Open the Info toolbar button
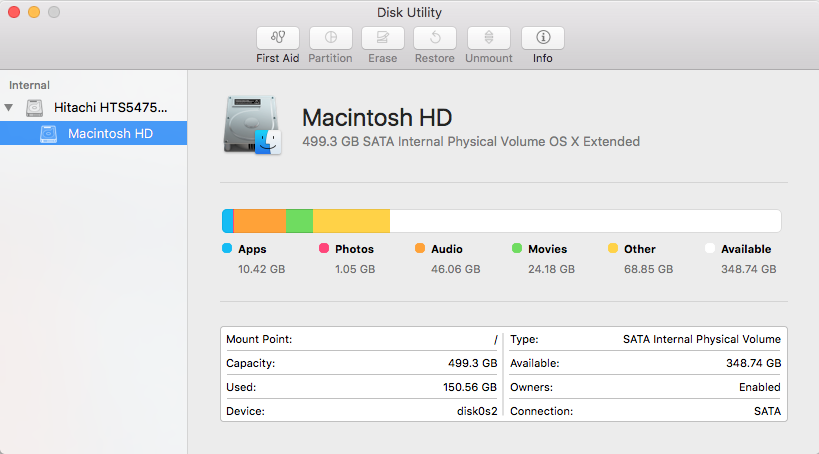Viewport: 819px width, 454px height. [x=542, y=38]
